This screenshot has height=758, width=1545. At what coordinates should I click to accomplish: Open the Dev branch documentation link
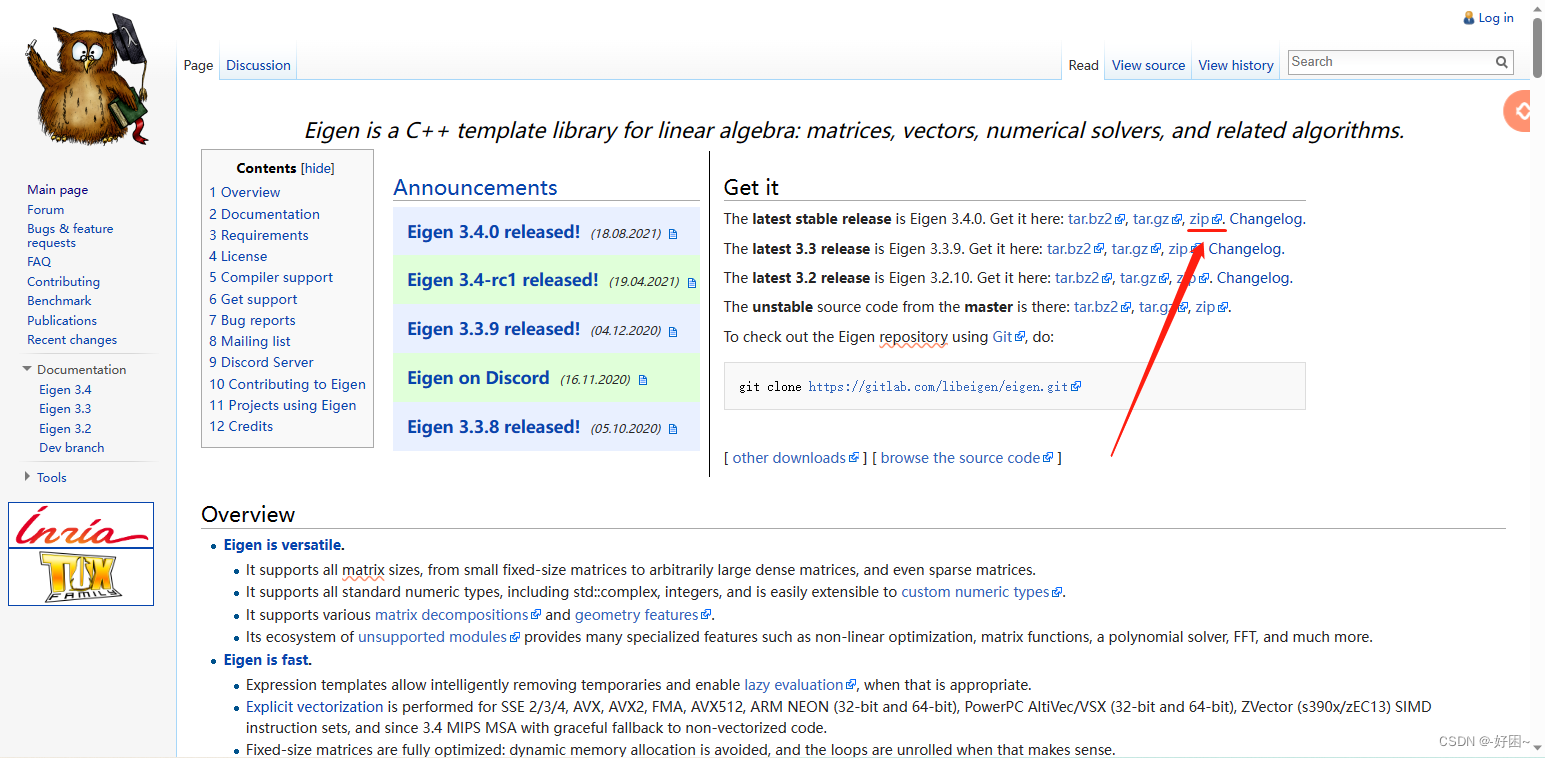(x=71, y=448)
